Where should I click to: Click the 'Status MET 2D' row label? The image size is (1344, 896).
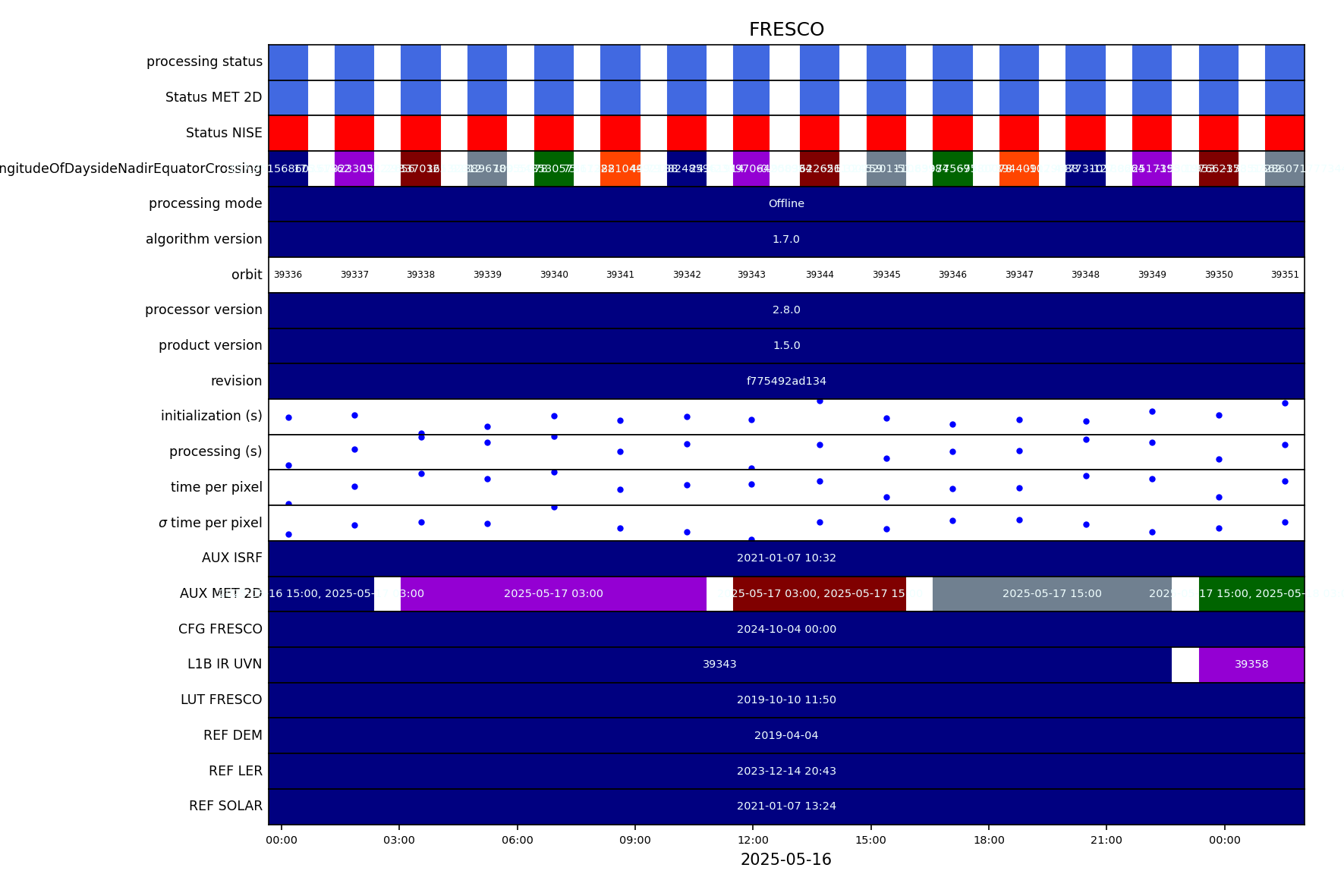(x=213, y=97)
